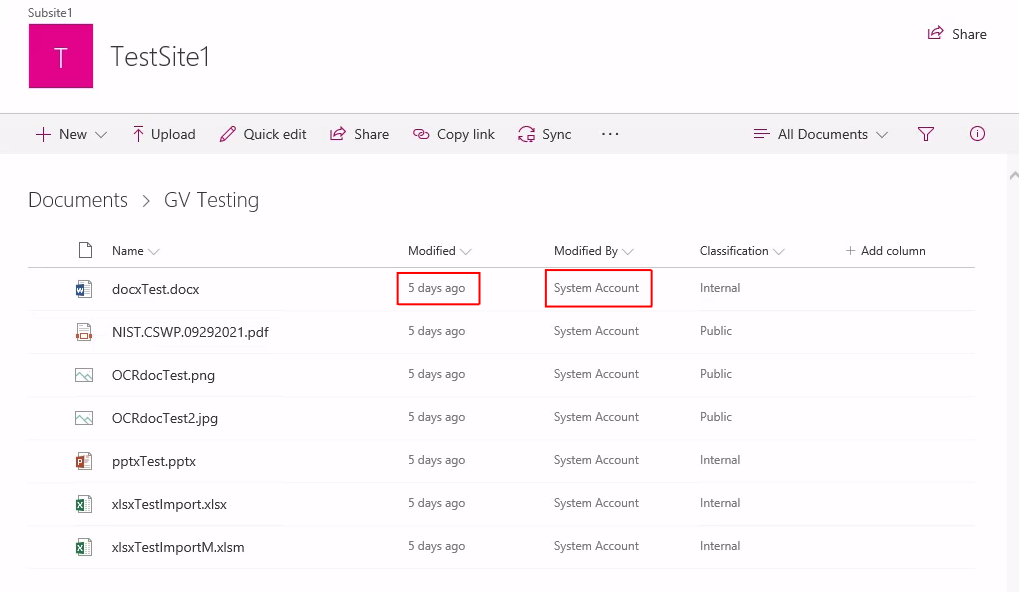Viewport: 1019px width, 592px height.
Task: Click Add column in the header
Action: tap(885, 250)
